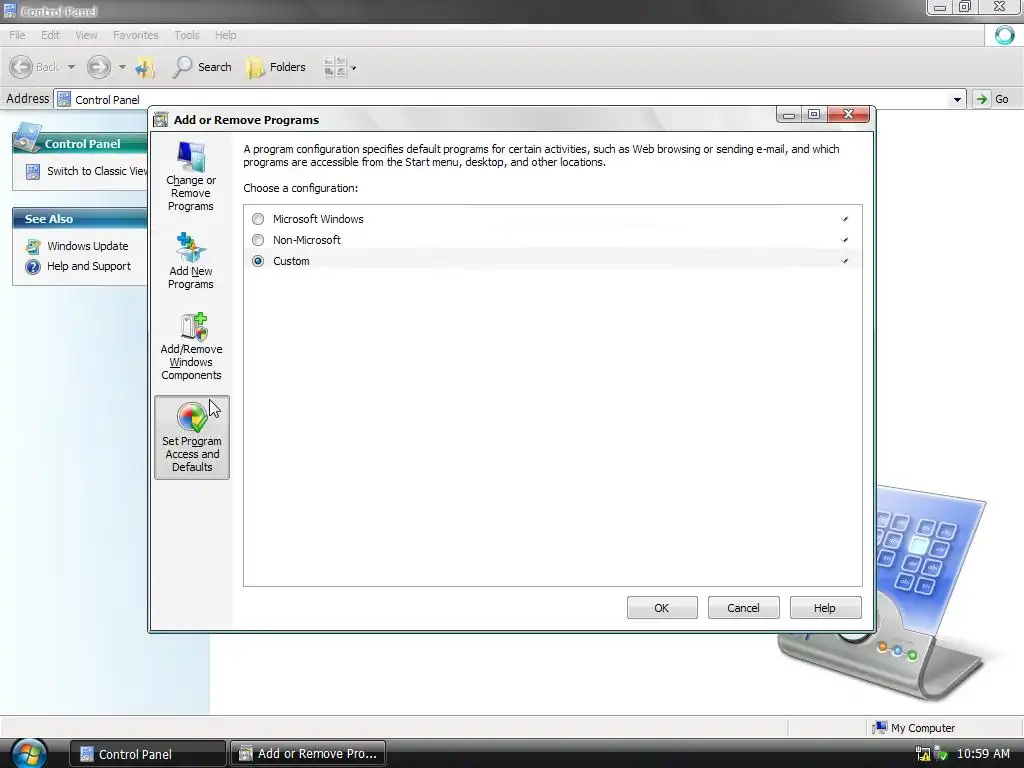Image resolution: width=1024 pixels, height=768 pixels.
Task: Go up one folder level
Action: click(145, 67)
